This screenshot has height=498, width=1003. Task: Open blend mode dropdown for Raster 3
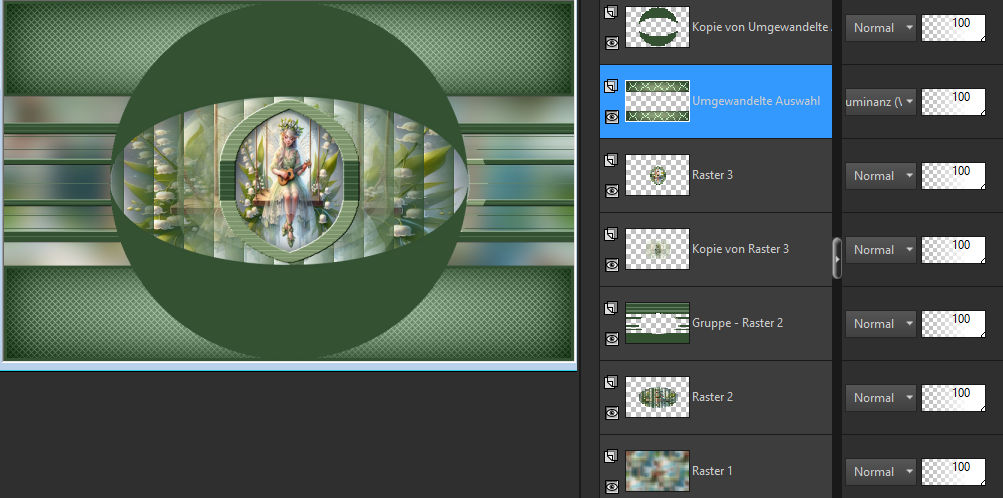pos(881,176)
